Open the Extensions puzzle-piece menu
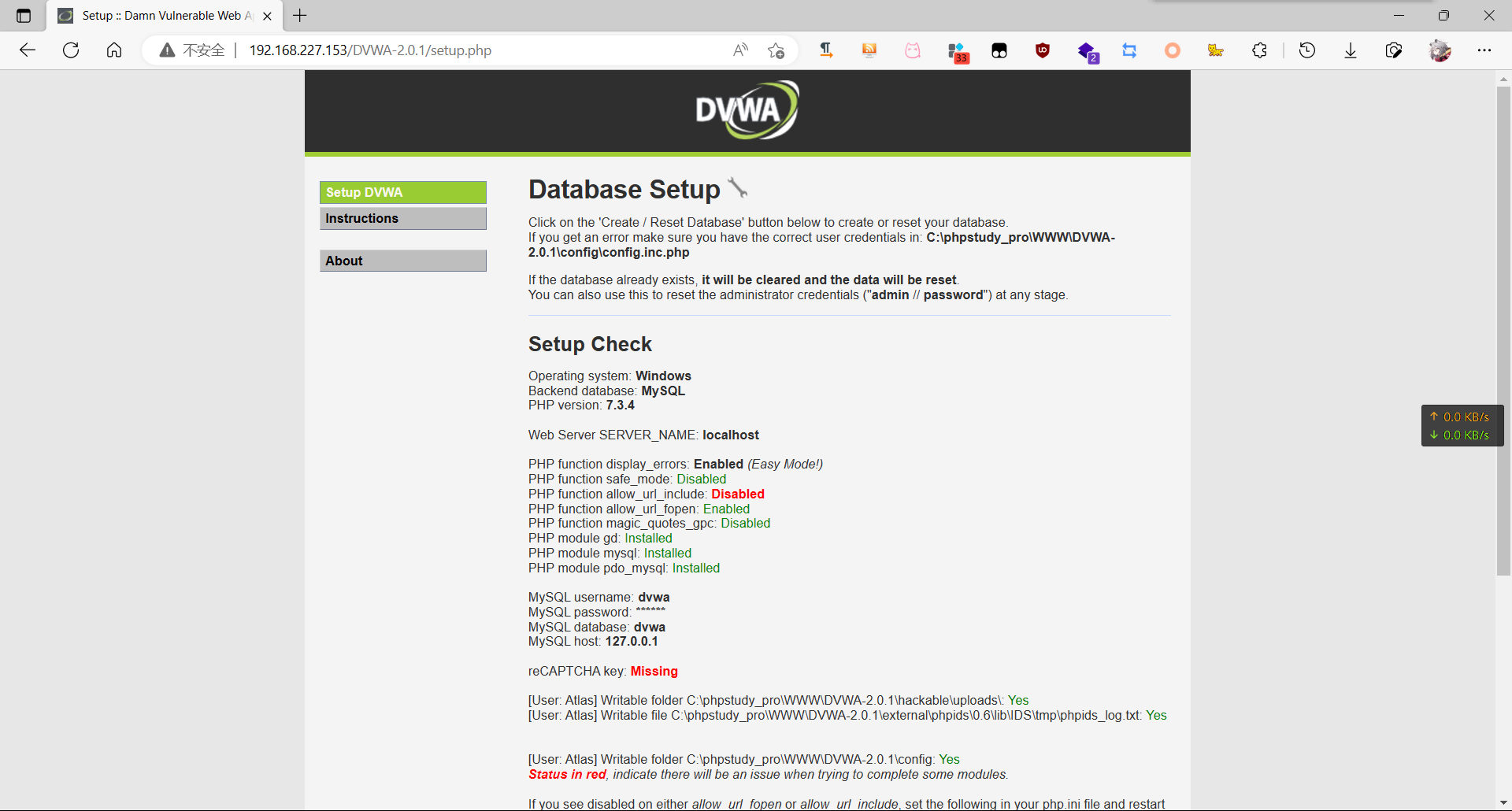The height and width of the screenshot is (811, 1512). click(x=1259, y=50)
